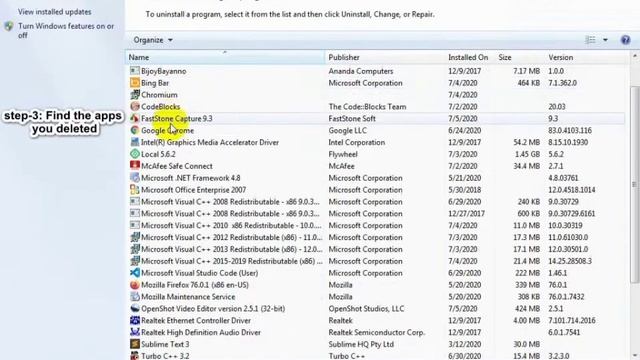Click the version 12.0.4518.1014 cell
Screen dimensions: 640x360
(572, 190)
